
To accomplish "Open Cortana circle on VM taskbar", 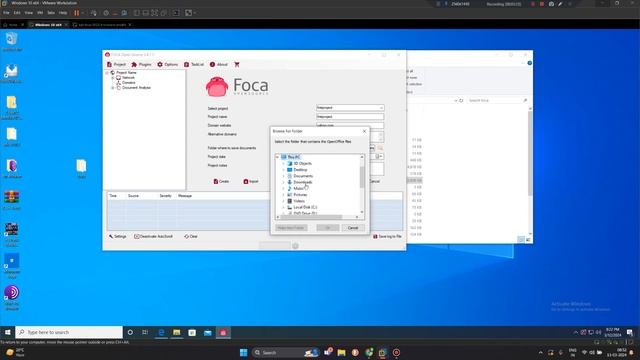I will tap(130, 332).
